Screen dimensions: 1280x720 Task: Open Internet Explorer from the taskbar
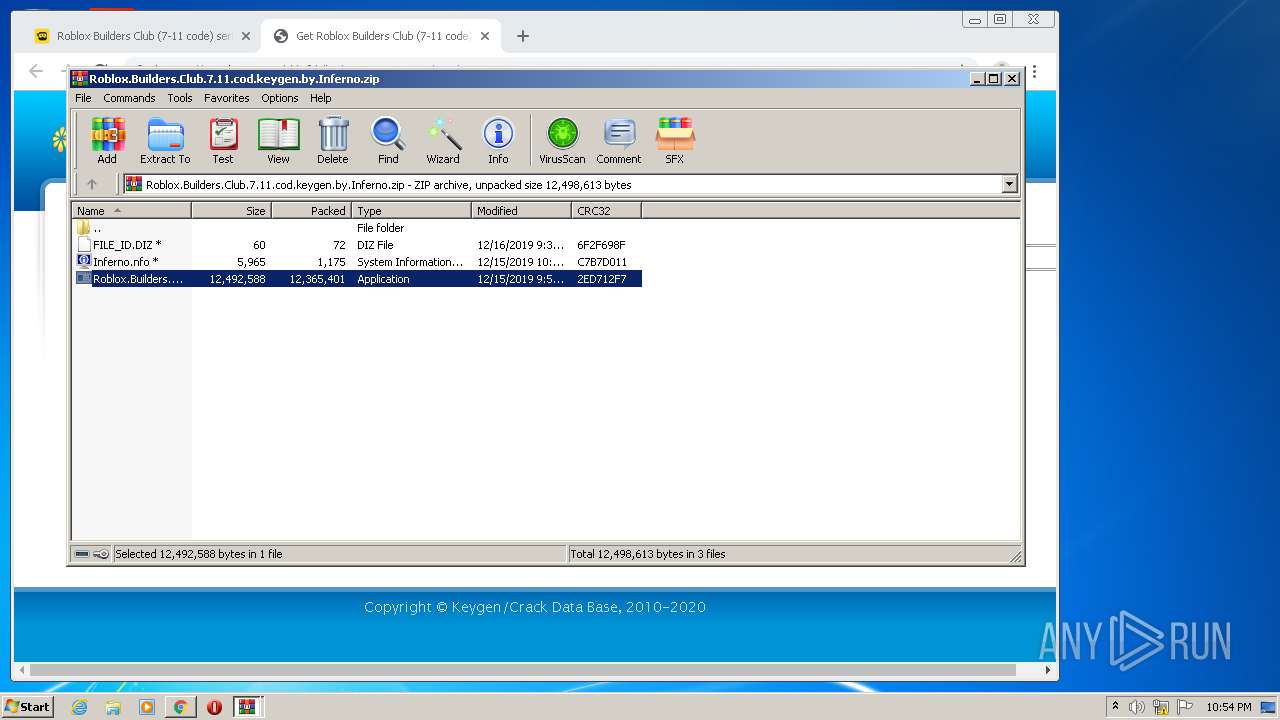[80, 707]
